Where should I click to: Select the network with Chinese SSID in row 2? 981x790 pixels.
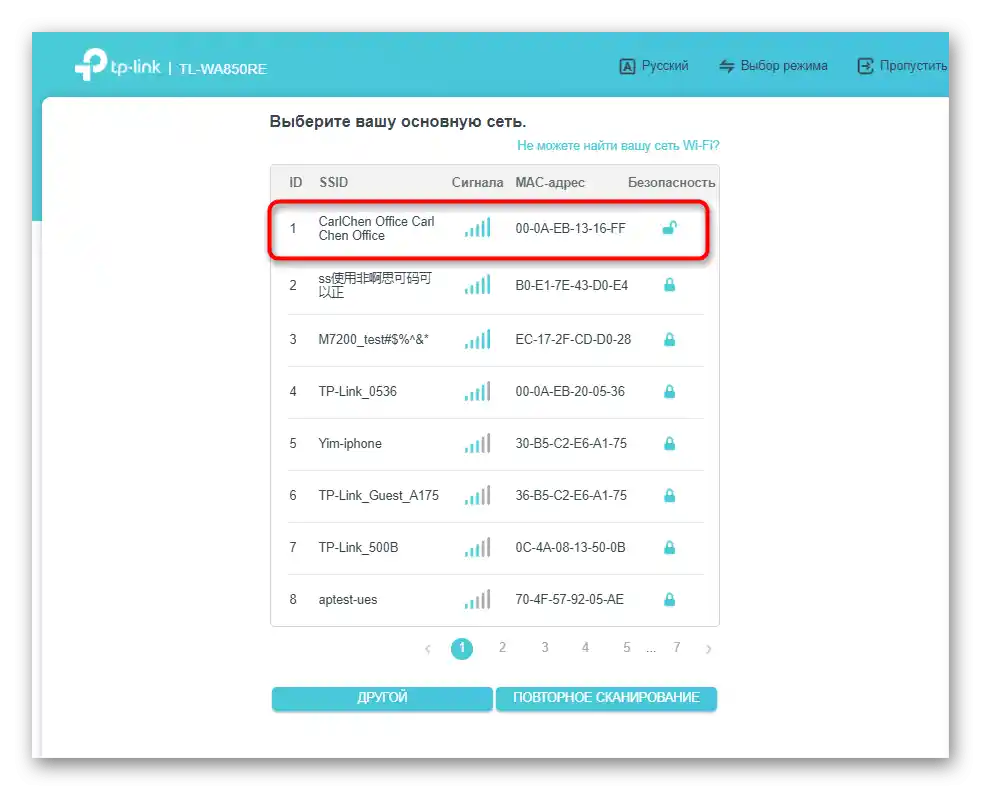coord(495,286)
